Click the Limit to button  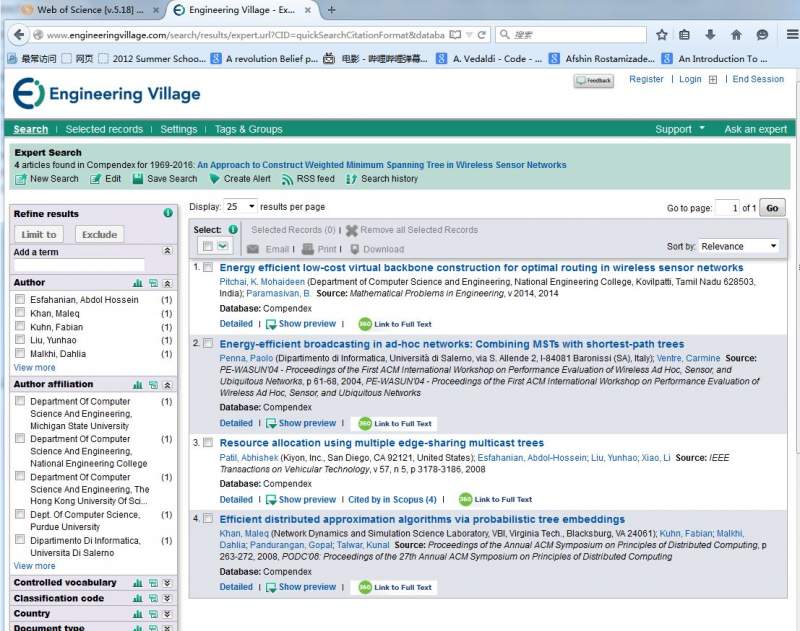(x=39, y=234)
